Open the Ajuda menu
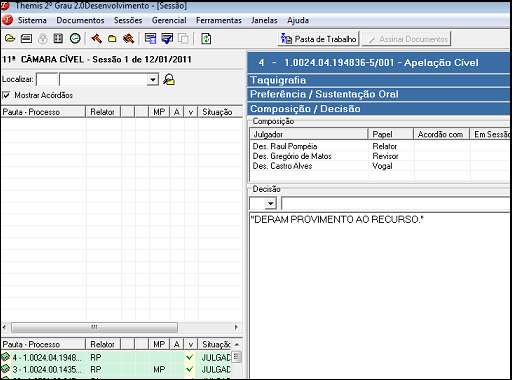Viewport: 512px width, 380px height. (x=298, y=20)
